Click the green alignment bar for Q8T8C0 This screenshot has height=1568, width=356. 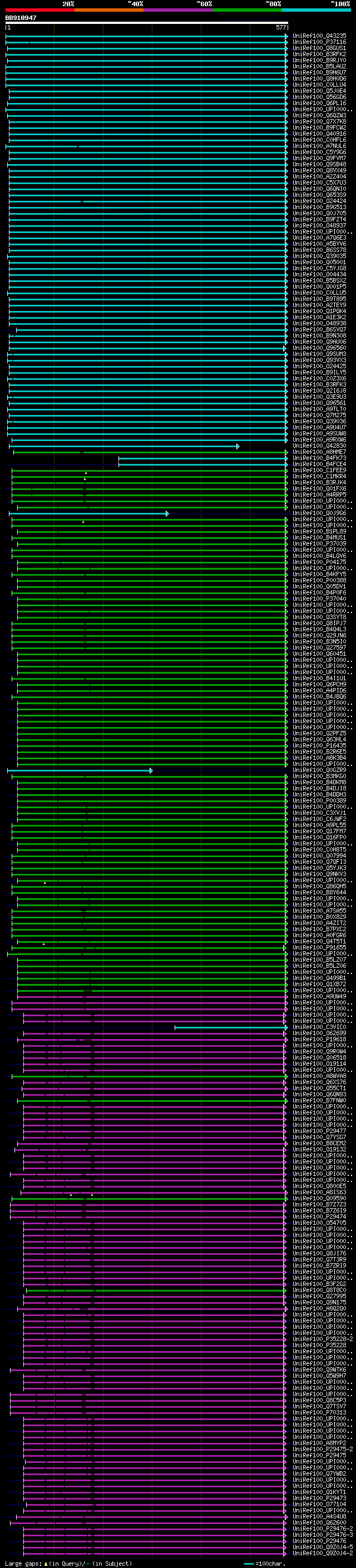coord(156,1290)
